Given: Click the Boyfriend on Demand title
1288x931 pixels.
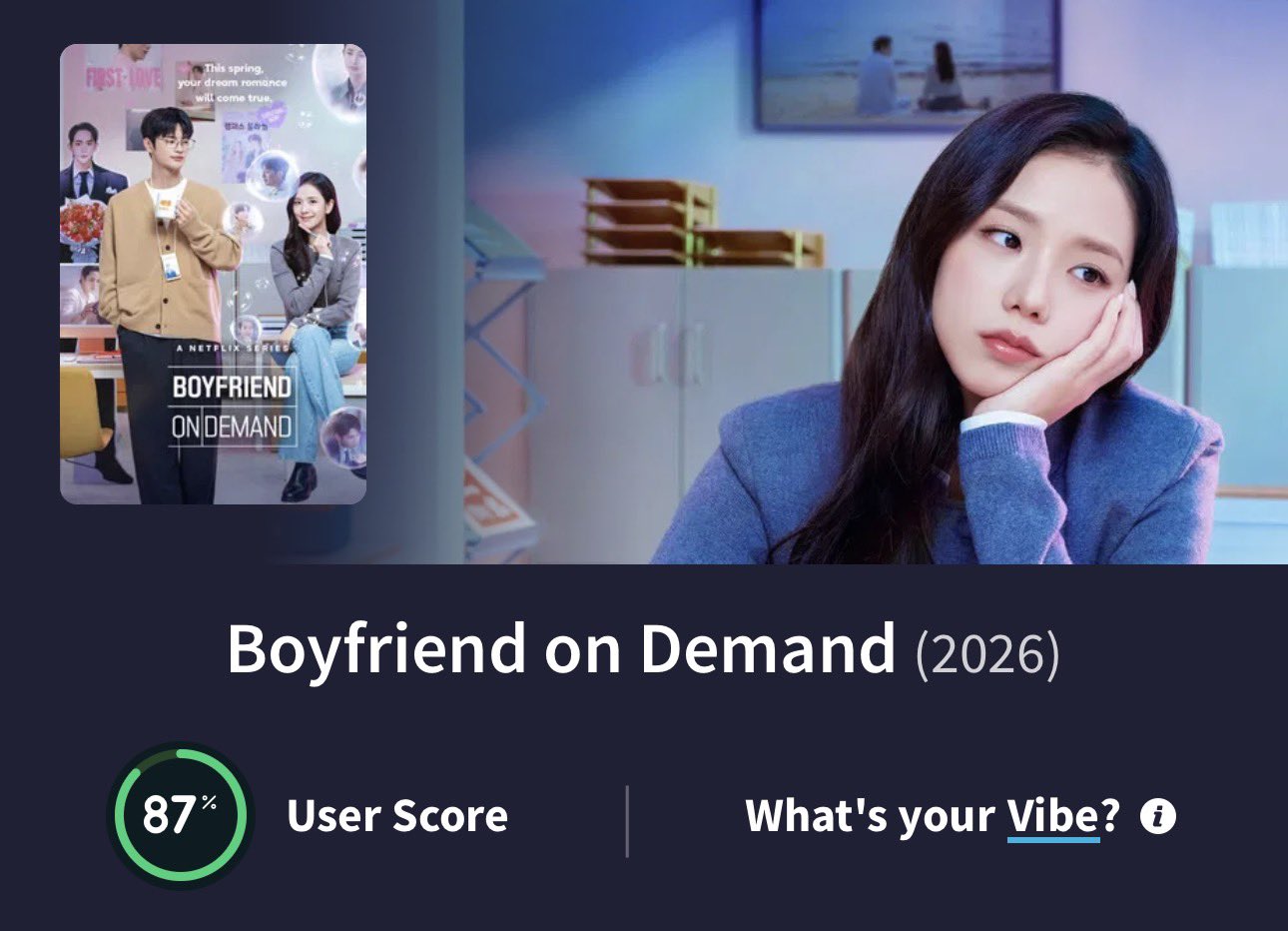Looking at the screenshot, I should coord(560,649).
